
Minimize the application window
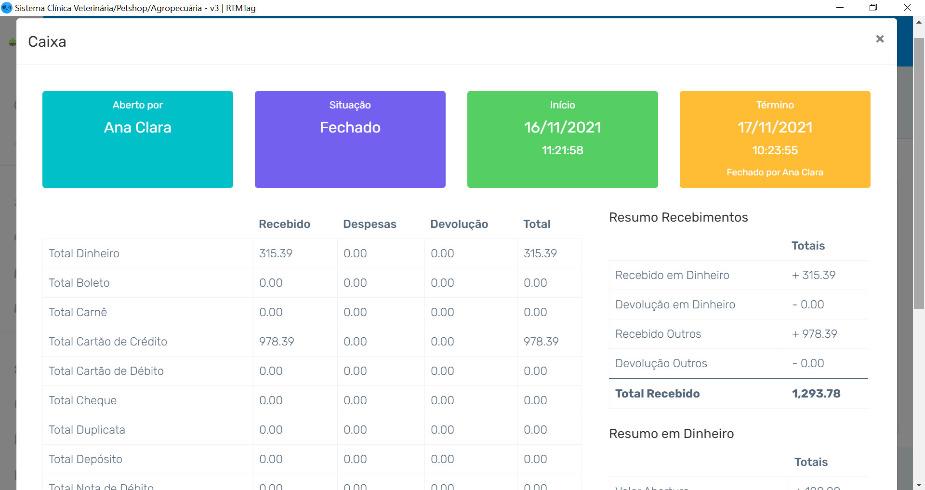point(837,7)
